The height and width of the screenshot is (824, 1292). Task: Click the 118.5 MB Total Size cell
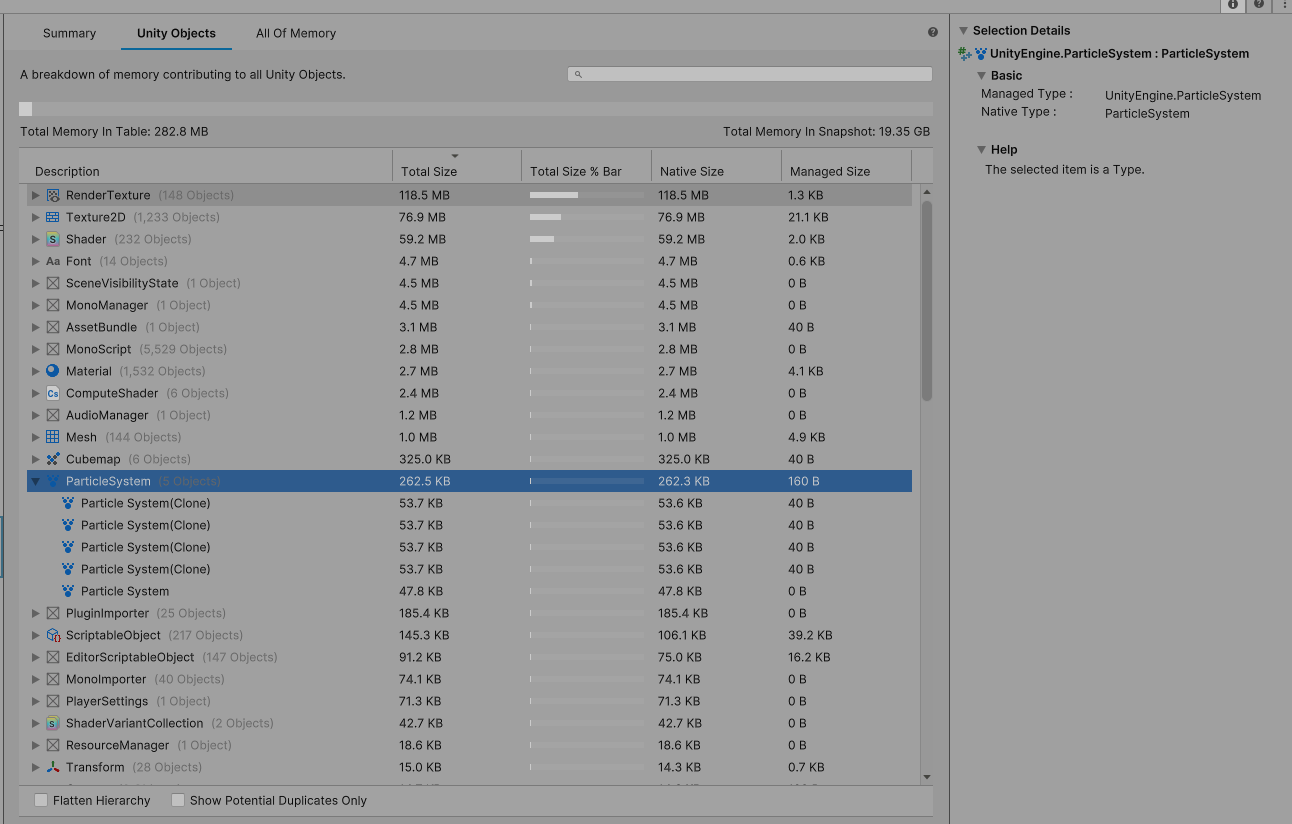click(424, 195)
